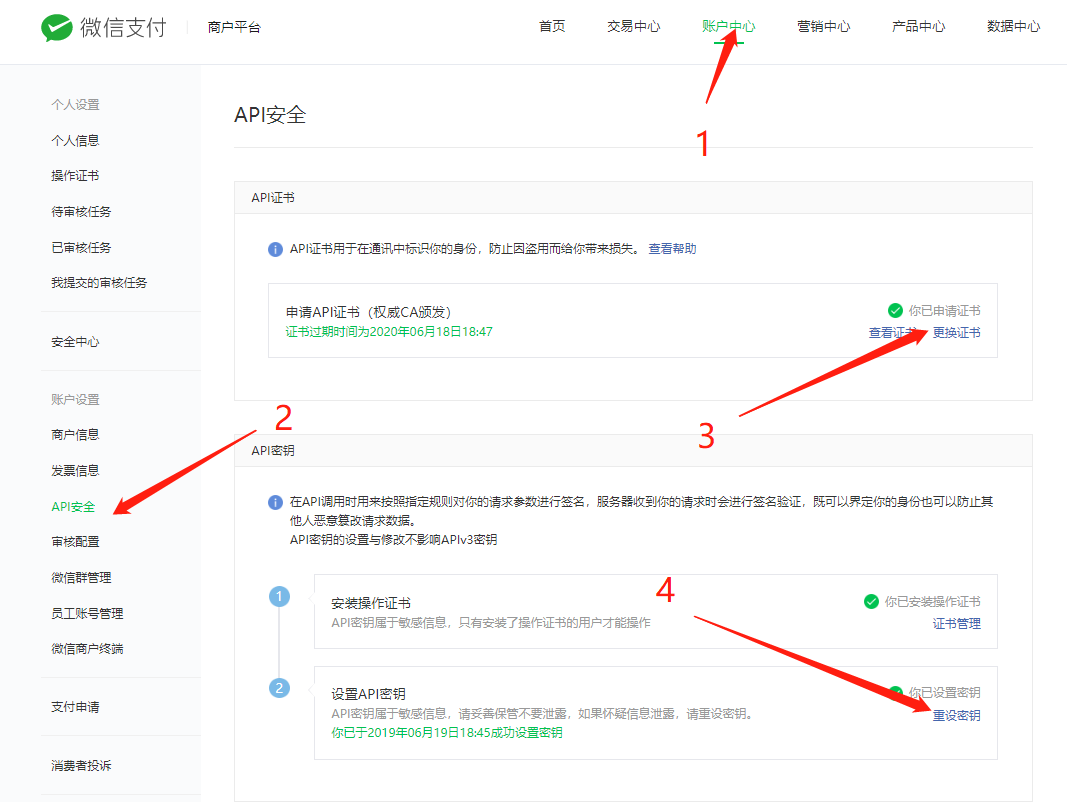The width and height of the screenshot is (1067, 802).
Task: Open 首页 in top navigation
Action: (x=552, y=27)
